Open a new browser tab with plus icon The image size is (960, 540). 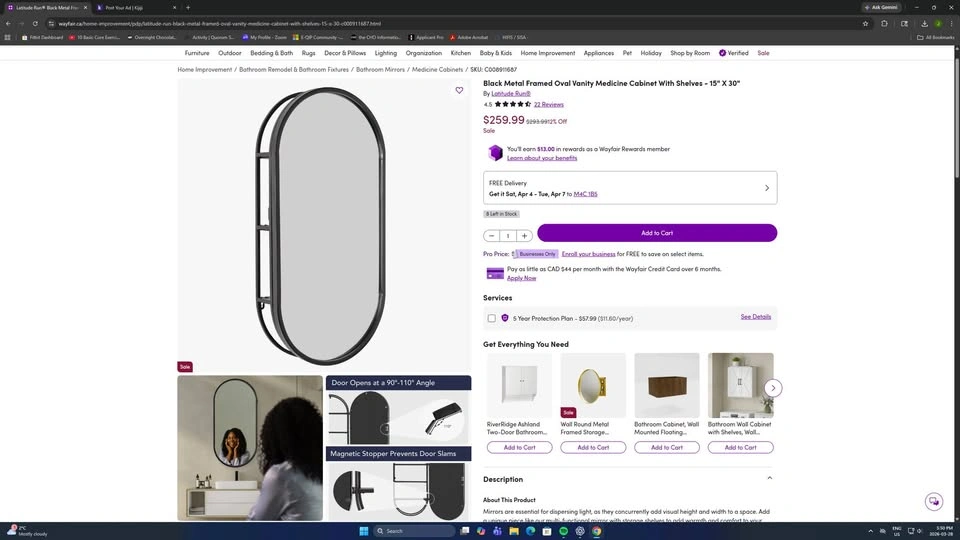click(x=188, y=7)
